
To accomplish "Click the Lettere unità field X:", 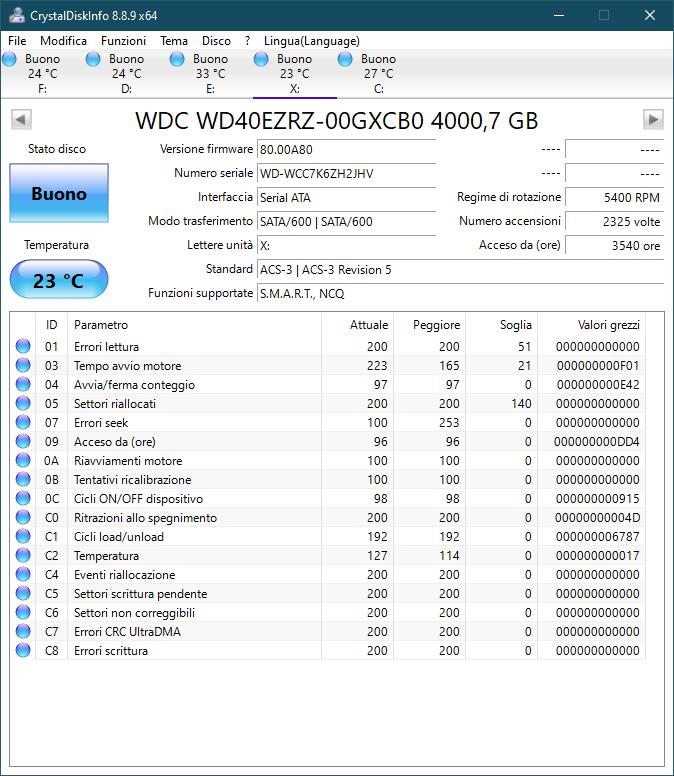I will click(x=346, y=245).
